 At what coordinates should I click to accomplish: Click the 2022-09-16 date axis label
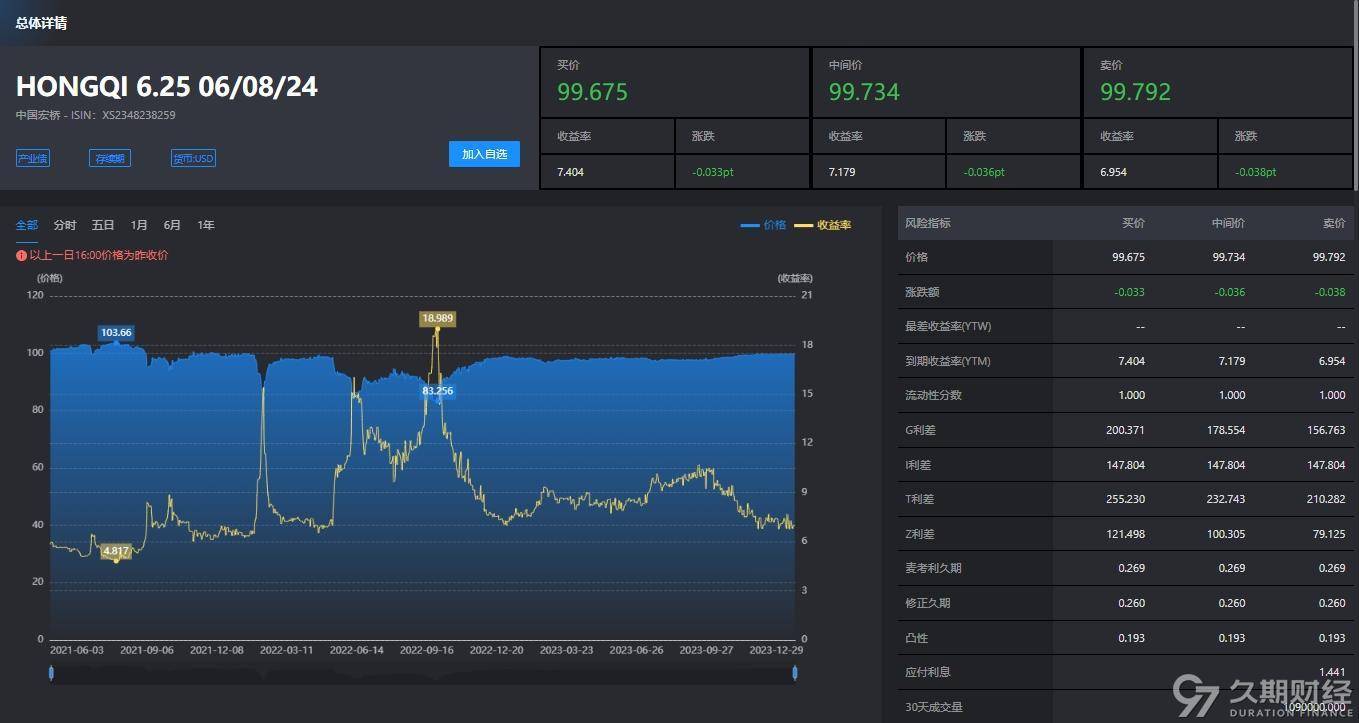[x=426, y=650]
